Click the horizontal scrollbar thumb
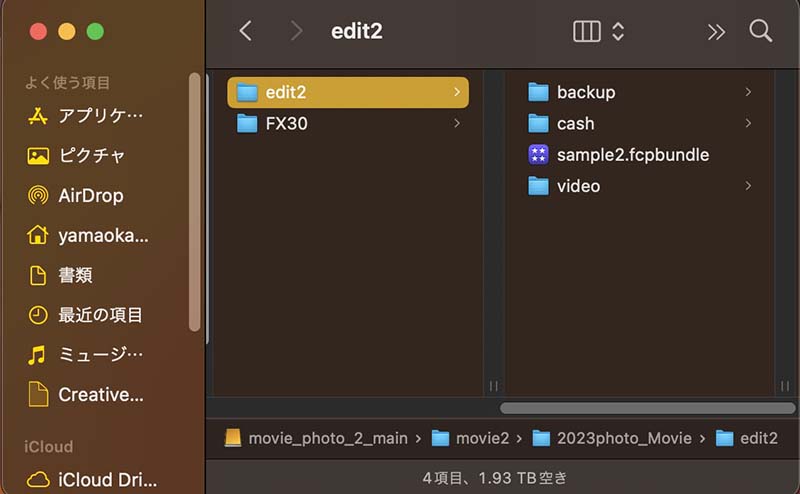800x494 pixels. tap(647, 408)
